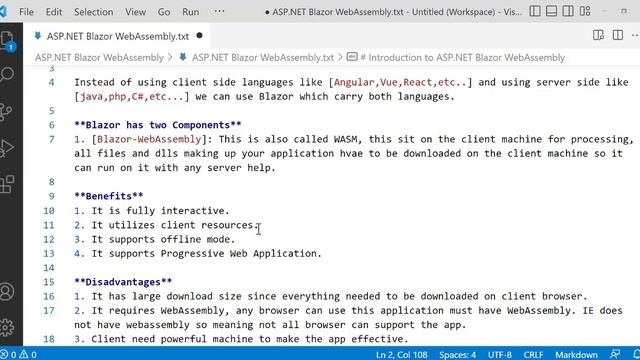Open the Manage gear icon
Viewport: 640px width, 360px height.
tap(7, 327)
